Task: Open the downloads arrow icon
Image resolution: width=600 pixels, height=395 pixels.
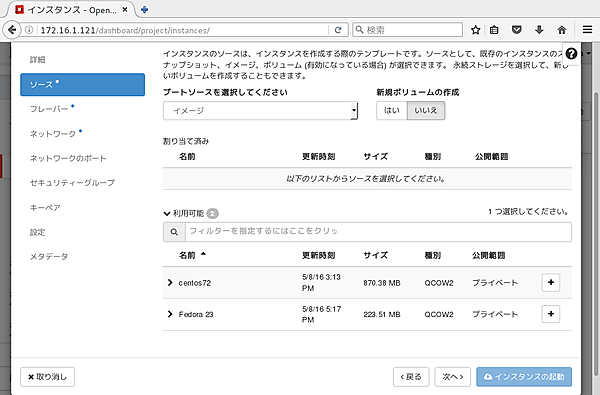Action: pos(539,30)
